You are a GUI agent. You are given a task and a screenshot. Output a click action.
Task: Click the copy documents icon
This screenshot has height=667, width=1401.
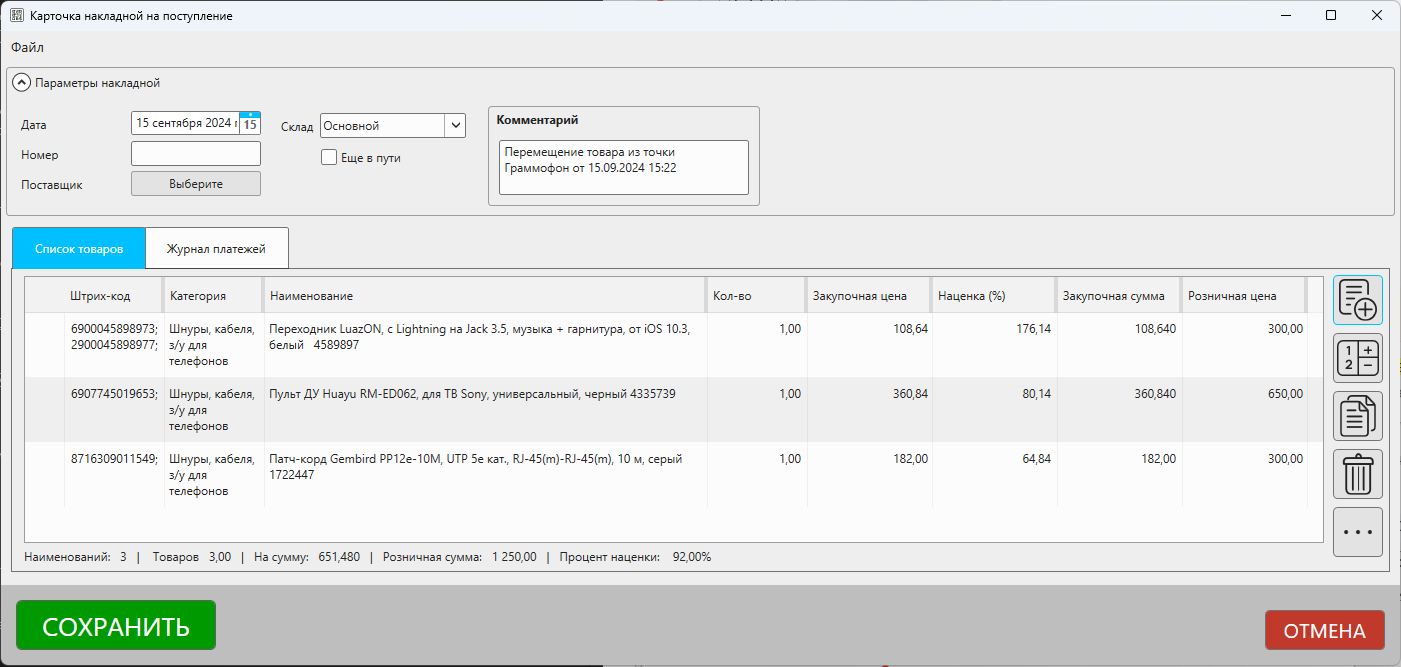click(x=1358, y=416)
